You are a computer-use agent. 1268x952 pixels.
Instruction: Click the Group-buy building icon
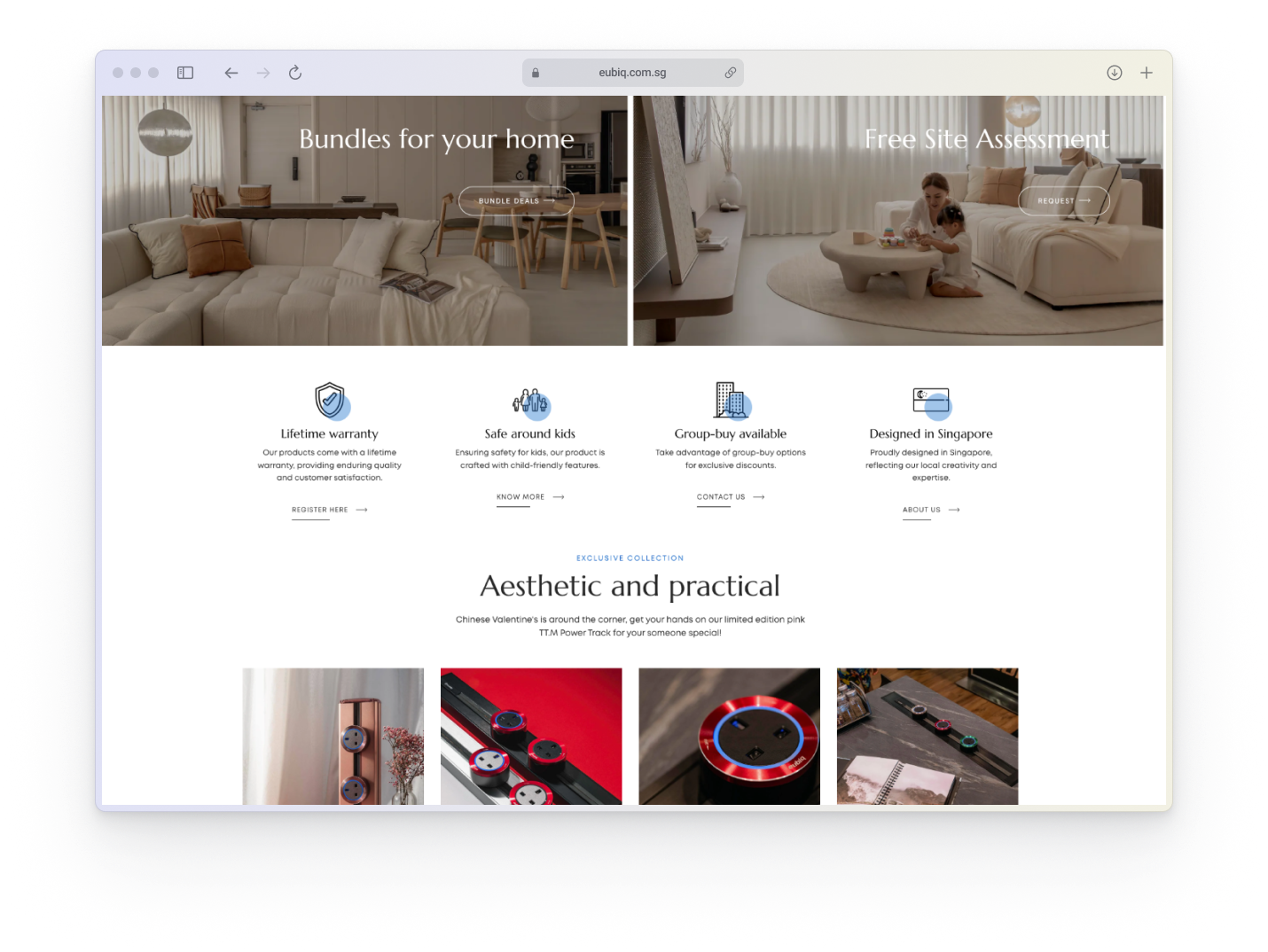click(731, 401)
